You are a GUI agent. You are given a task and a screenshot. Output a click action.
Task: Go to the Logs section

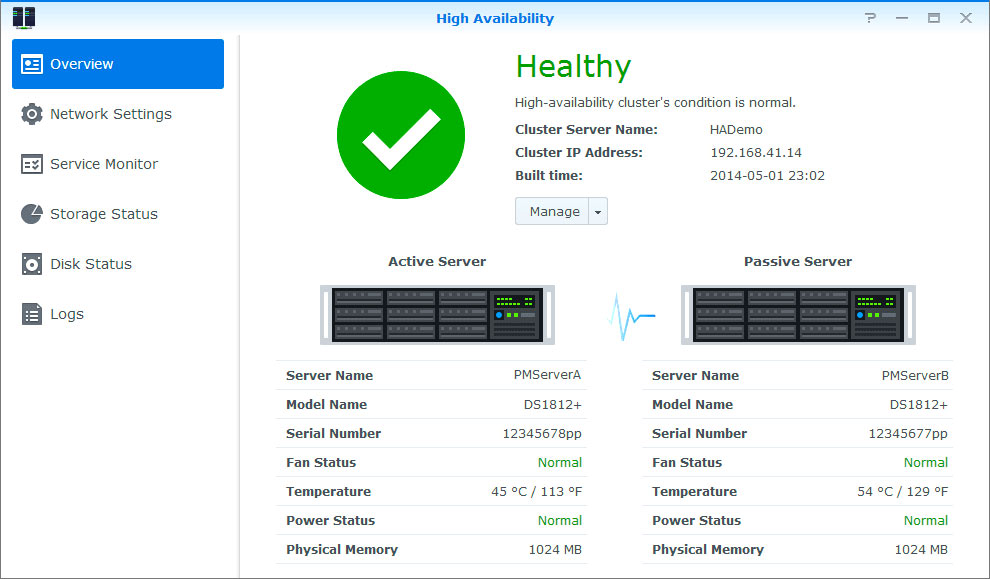[66, 314]
